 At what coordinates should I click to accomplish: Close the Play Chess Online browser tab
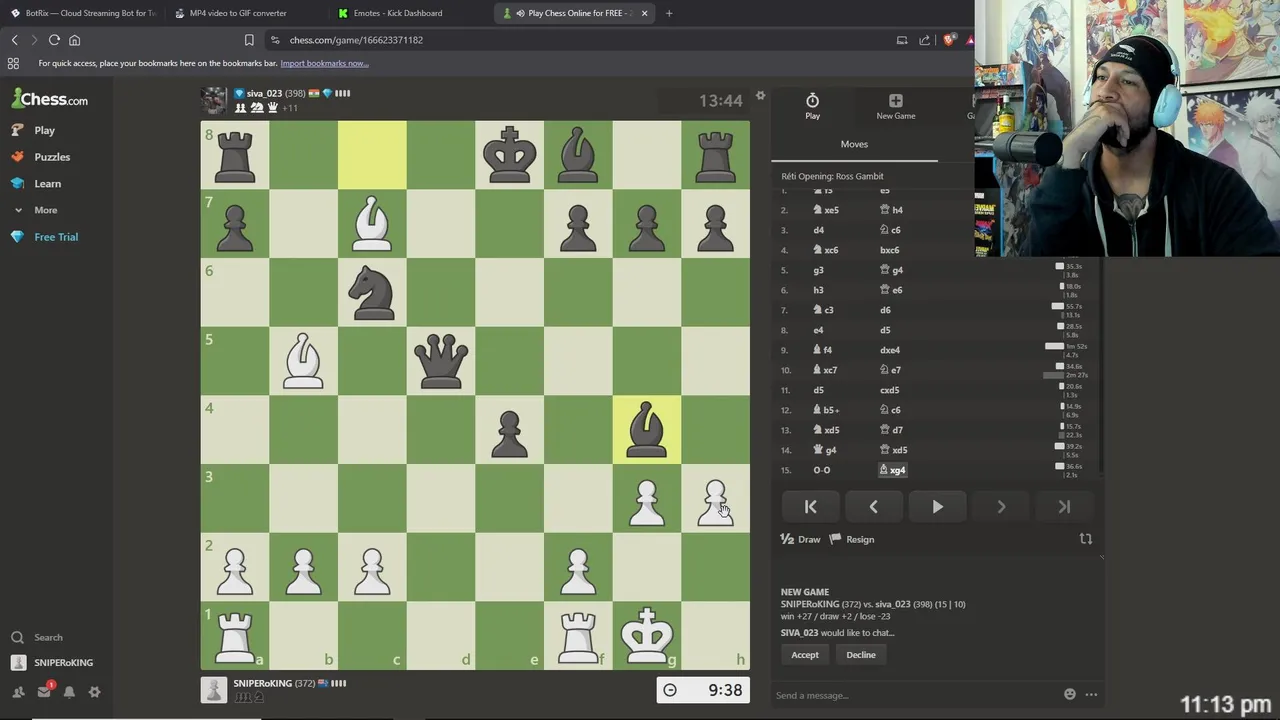point(644,13)
